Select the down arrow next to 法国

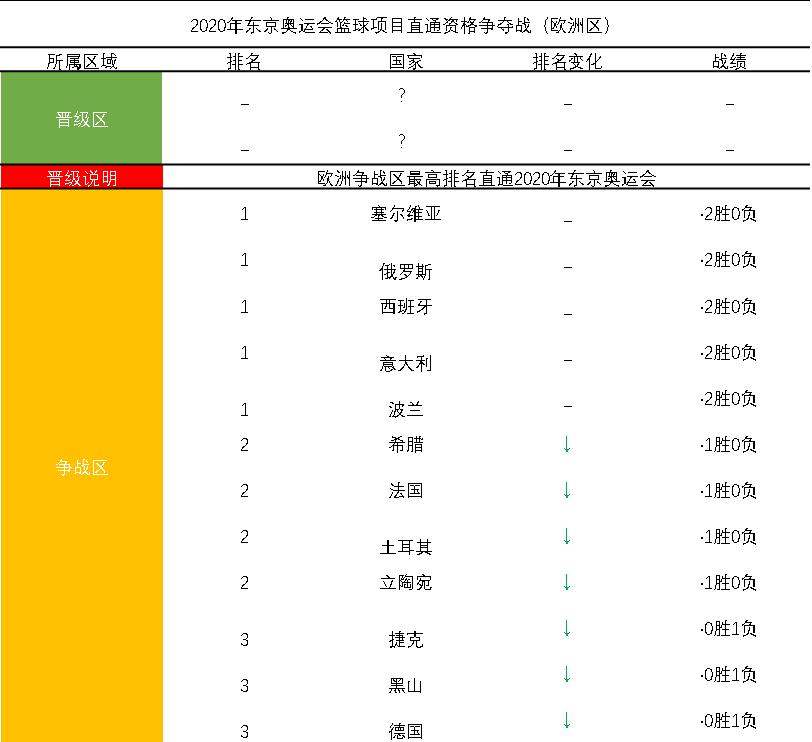[x=568, y=490]
